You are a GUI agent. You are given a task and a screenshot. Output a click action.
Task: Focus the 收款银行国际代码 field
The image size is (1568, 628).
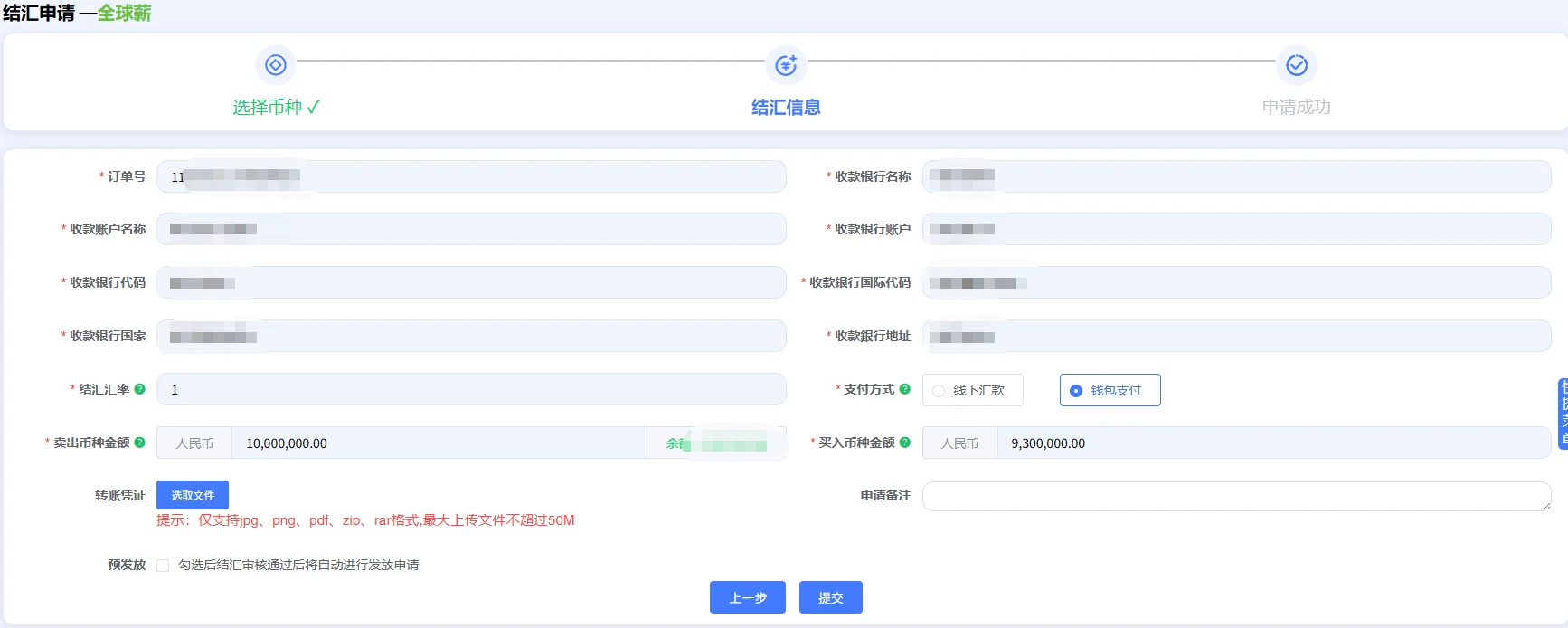(1237, 282)
